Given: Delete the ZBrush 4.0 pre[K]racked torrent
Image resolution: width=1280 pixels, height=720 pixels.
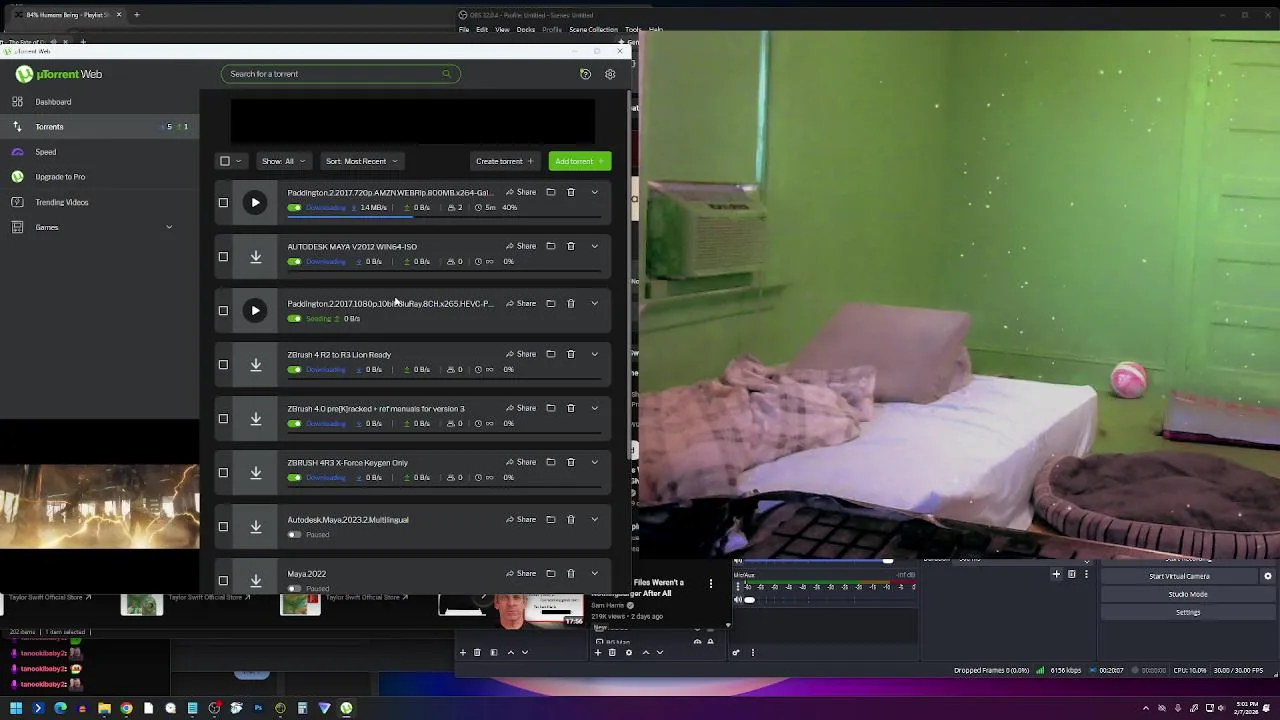Looking at the screenshot, I should tap(571, 408).
